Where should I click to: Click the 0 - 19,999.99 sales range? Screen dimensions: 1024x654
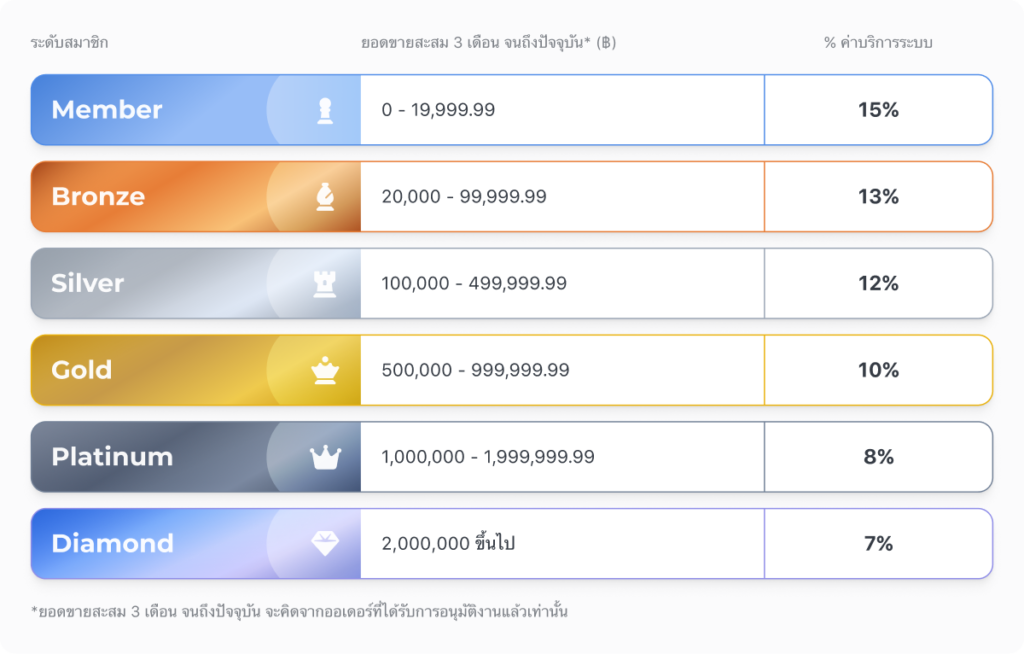pyautogui.click(x=438, y=110)
